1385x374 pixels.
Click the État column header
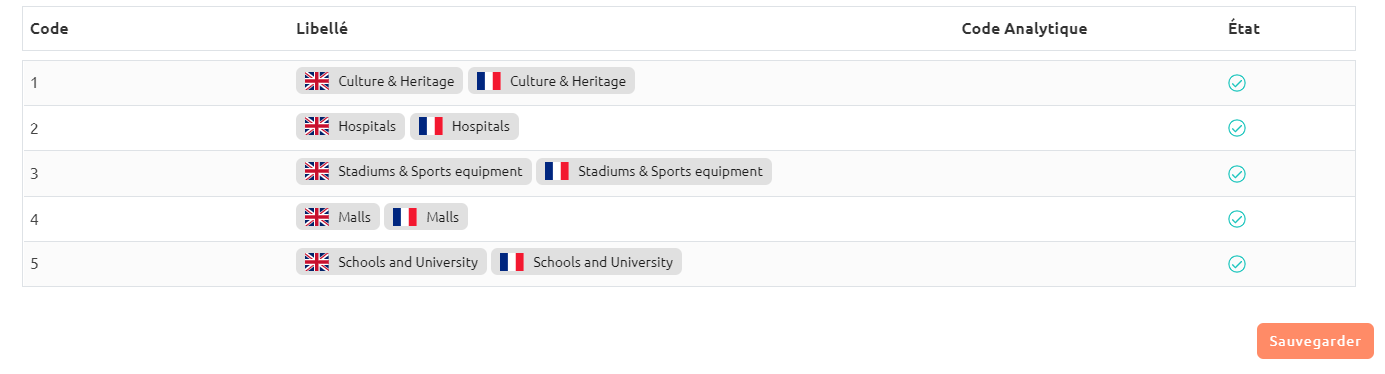[1244, 29]
